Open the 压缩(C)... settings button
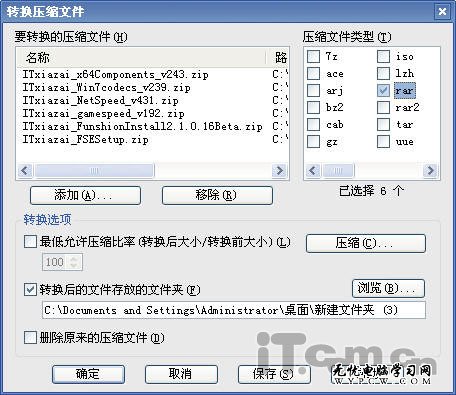 (x=366, y=243)
